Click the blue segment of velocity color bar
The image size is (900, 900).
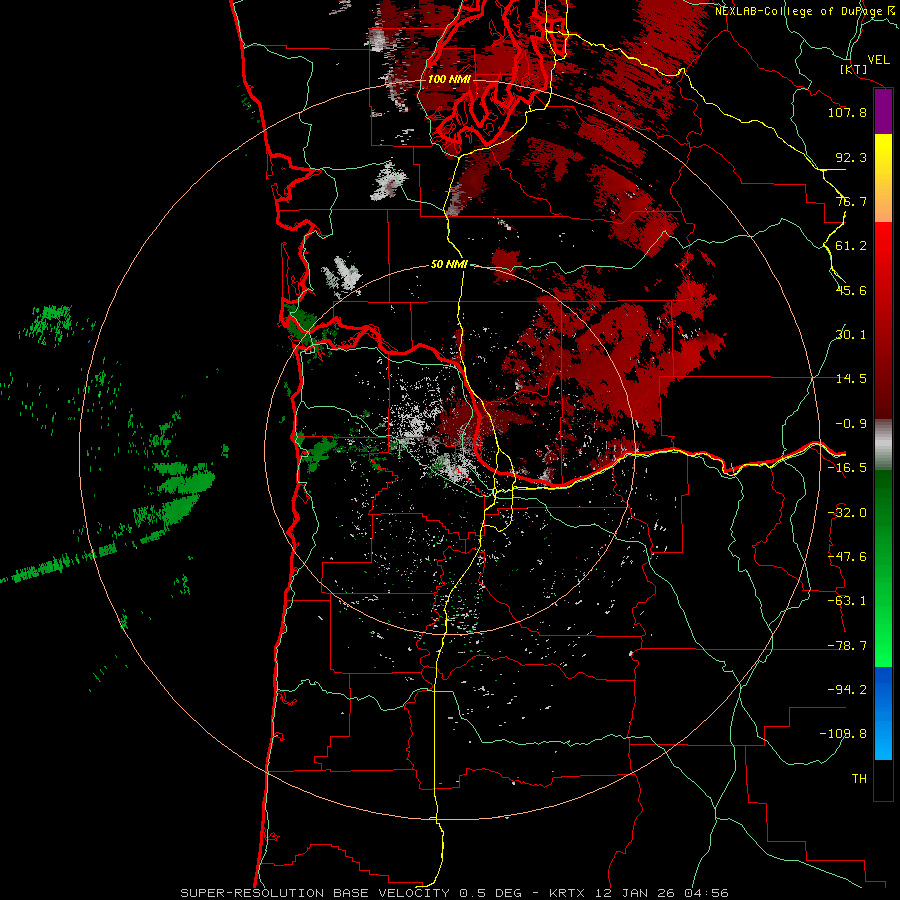883,713
